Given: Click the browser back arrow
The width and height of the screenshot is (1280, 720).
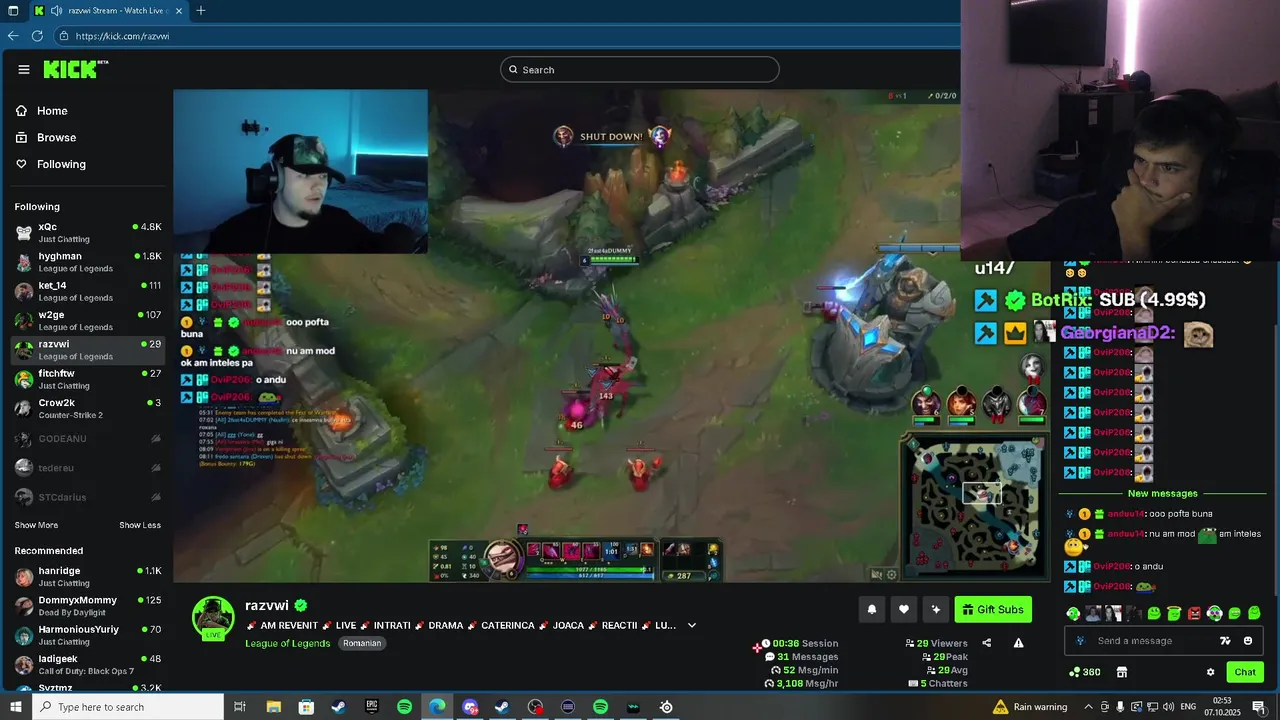Looking at the screenshot, I should click(x=13, y=35).
